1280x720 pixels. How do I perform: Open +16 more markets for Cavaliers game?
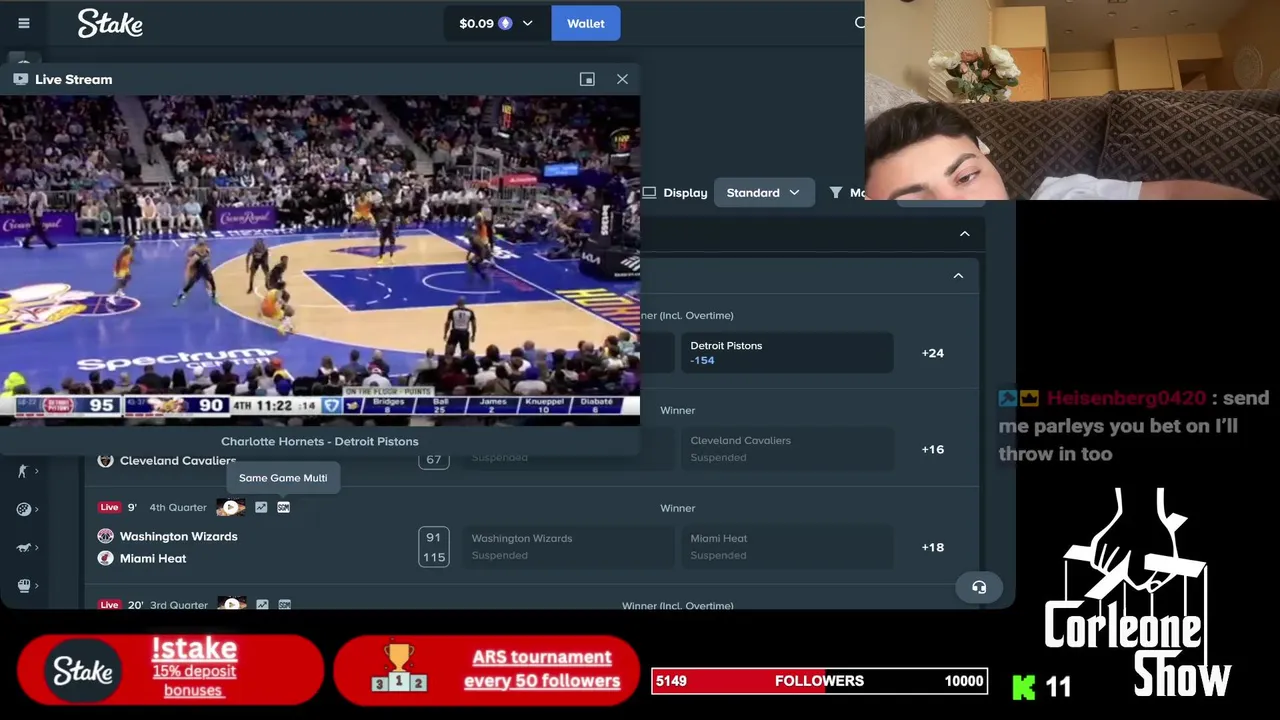pyautogui.click(x=933, y=450)
